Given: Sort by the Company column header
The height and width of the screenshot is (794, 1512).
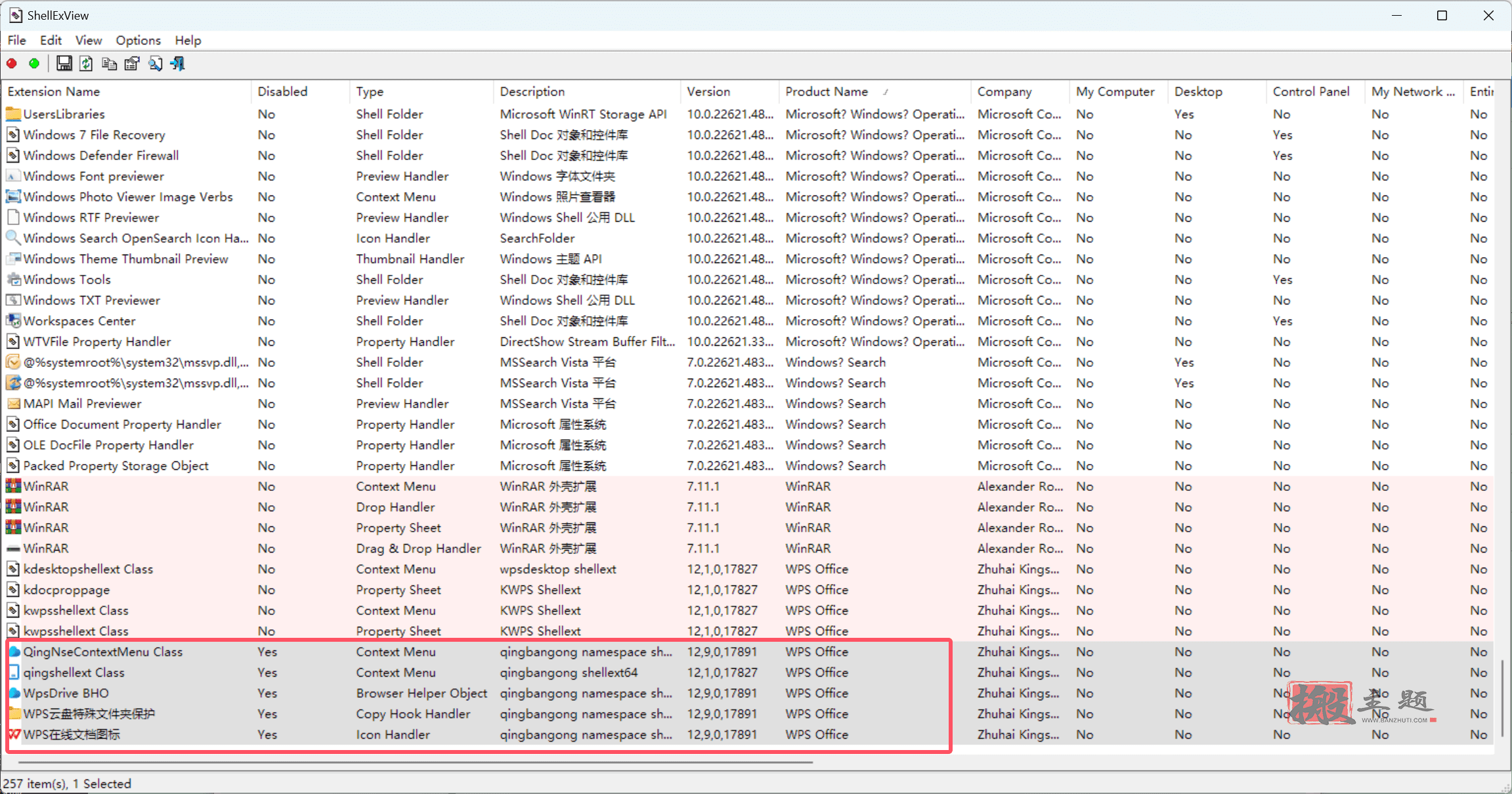Looking at the screenshot, I should click(x=1020, y=92).
